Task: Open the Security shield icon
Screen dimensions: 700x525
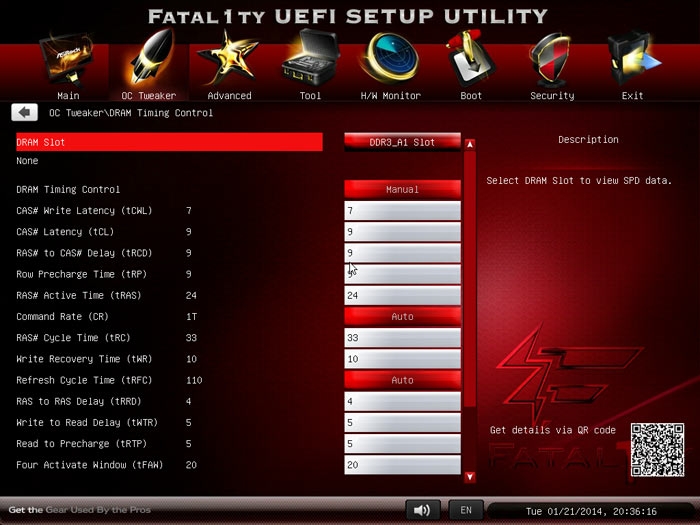Action: (550, 60)
